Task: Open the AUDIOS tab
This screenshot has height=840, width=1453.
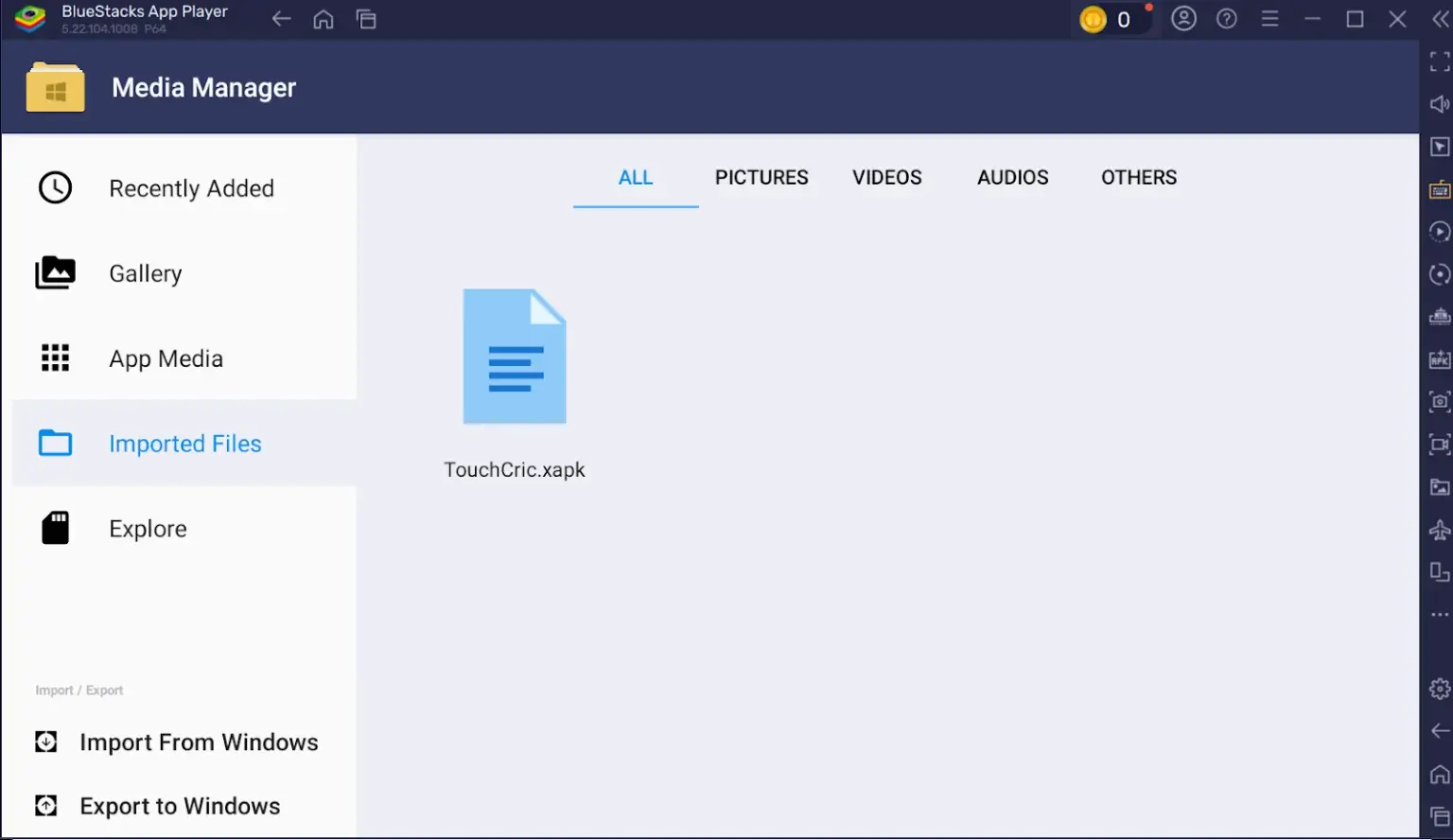Action: pyautogui.click(x=1012, y=177)
